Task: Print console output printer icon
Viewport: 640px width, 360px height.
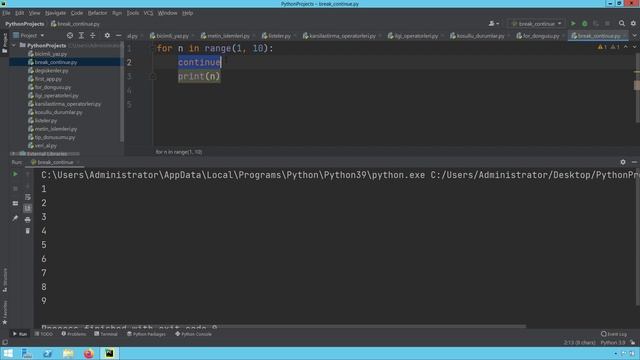Action: point(27,220)
